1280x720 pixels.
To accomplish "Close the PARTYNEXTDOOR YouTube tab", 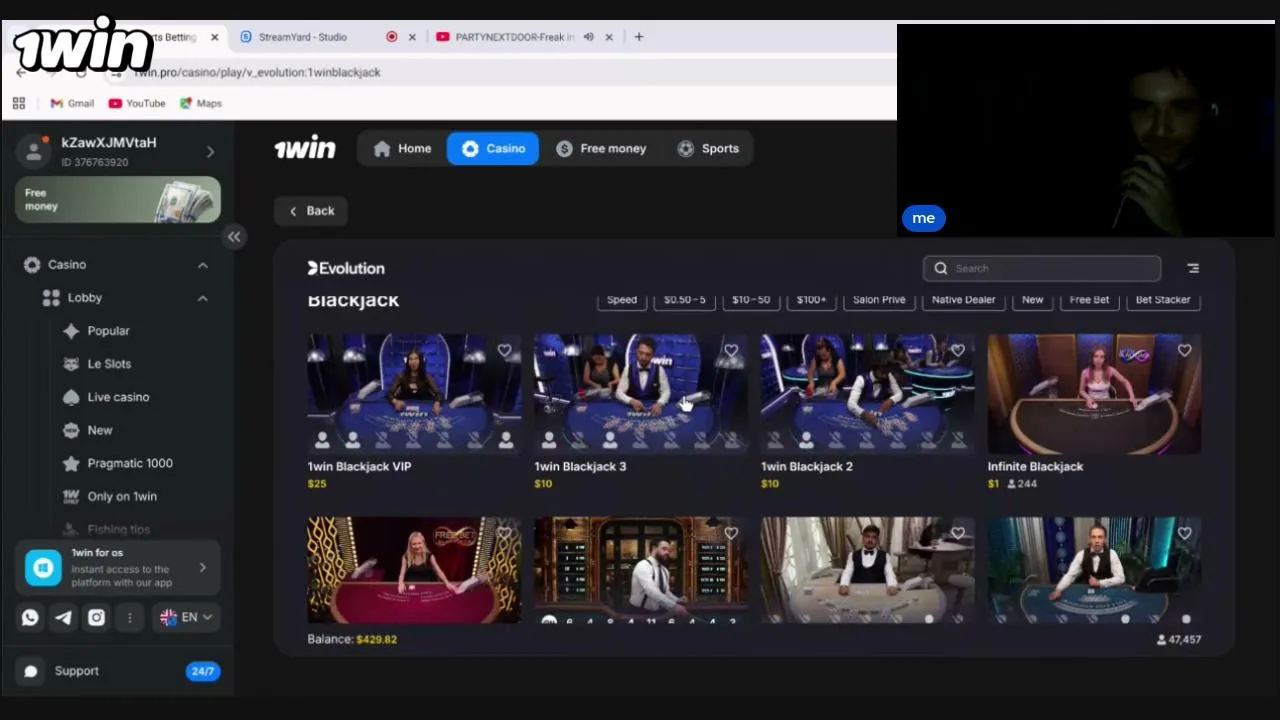I will pyautogui.click(x=609, y=37).
